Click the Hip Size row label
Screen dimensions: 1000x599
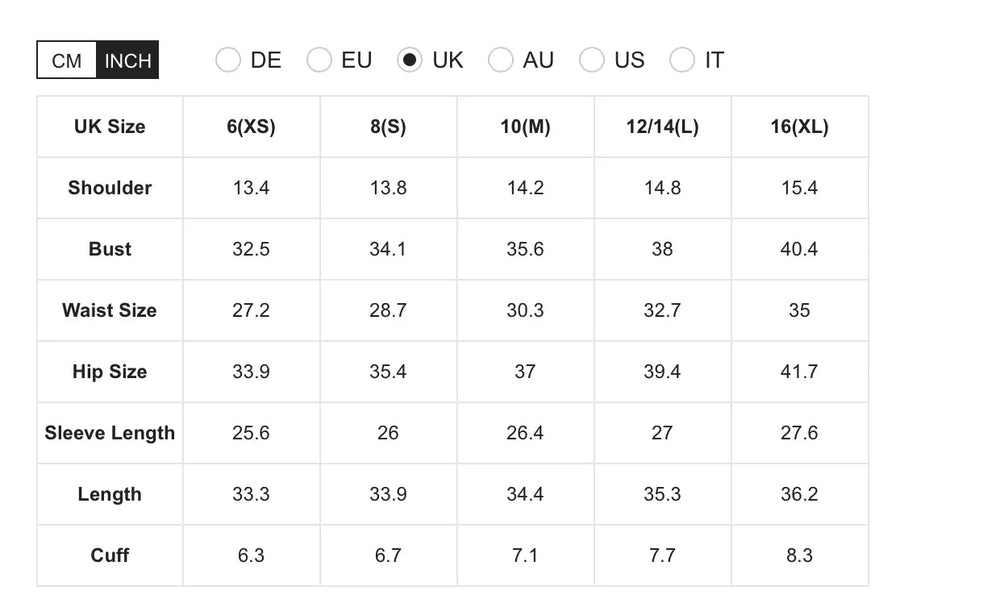pos(110,372)
